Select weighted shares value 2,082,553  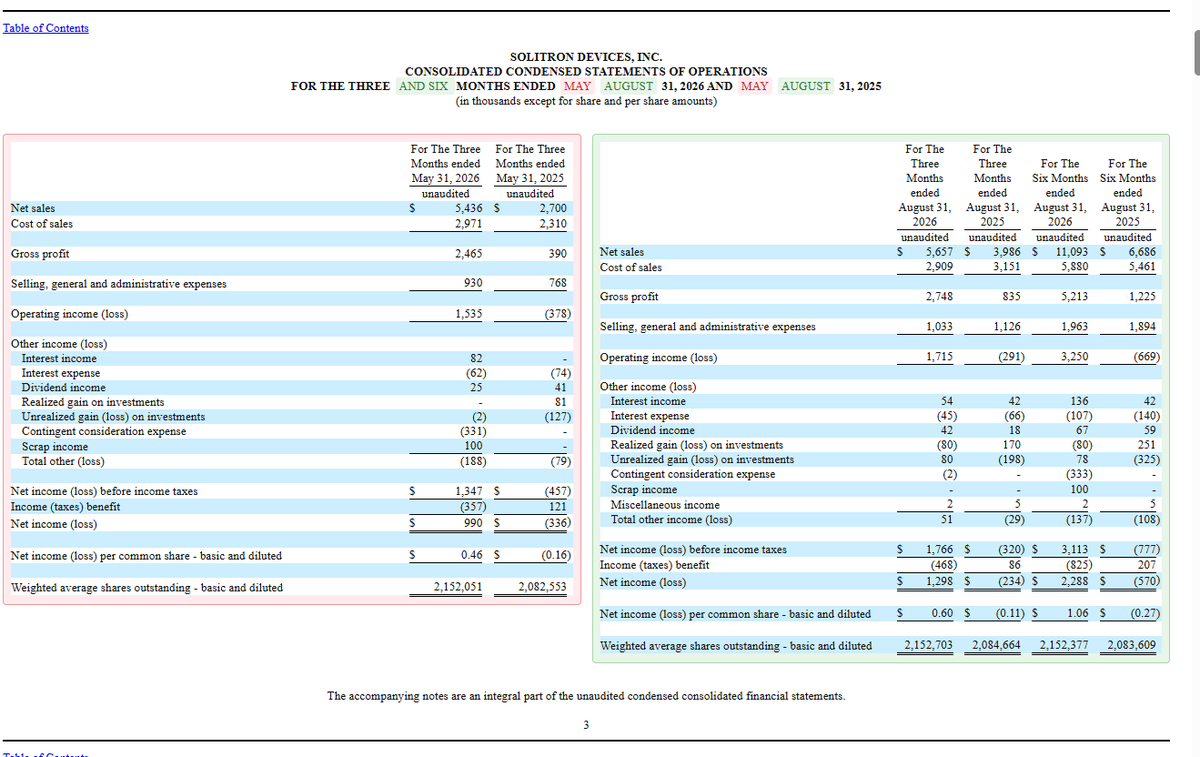[x=543, y=587]
